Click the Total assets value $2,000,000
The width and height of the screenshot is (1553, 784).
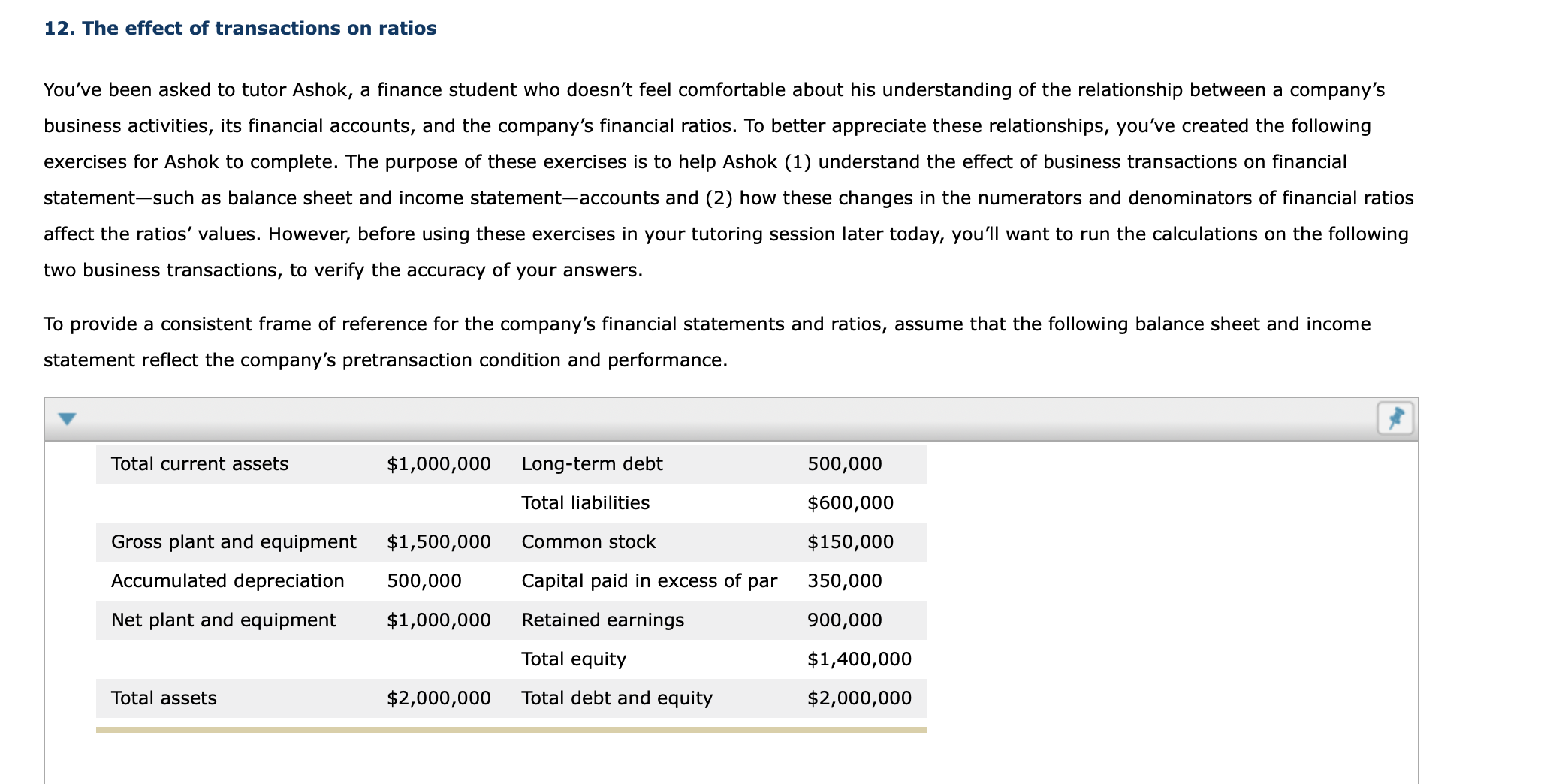439,698
